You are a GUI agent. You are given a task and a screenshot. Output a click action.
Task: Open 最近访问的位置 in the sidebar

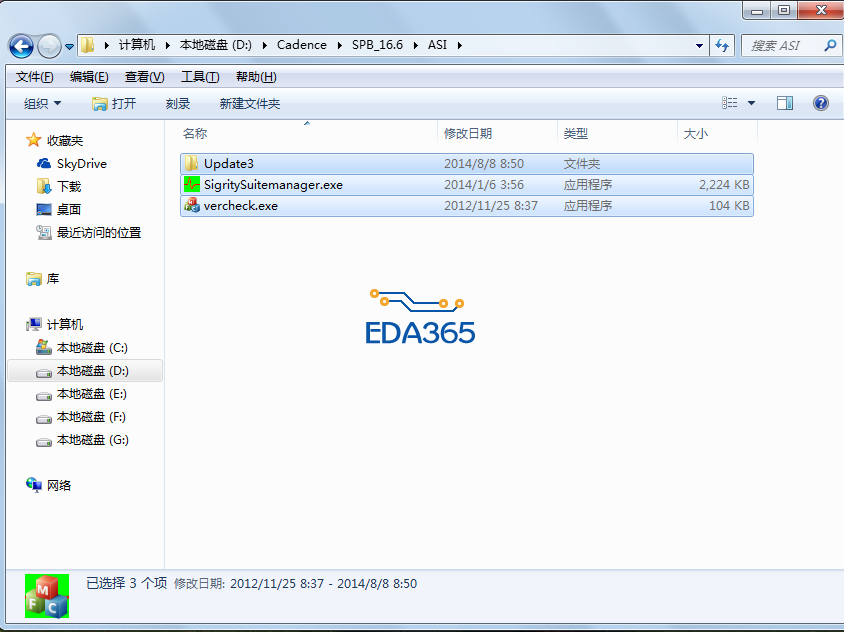pyautogui.click(x=99, y=233)
